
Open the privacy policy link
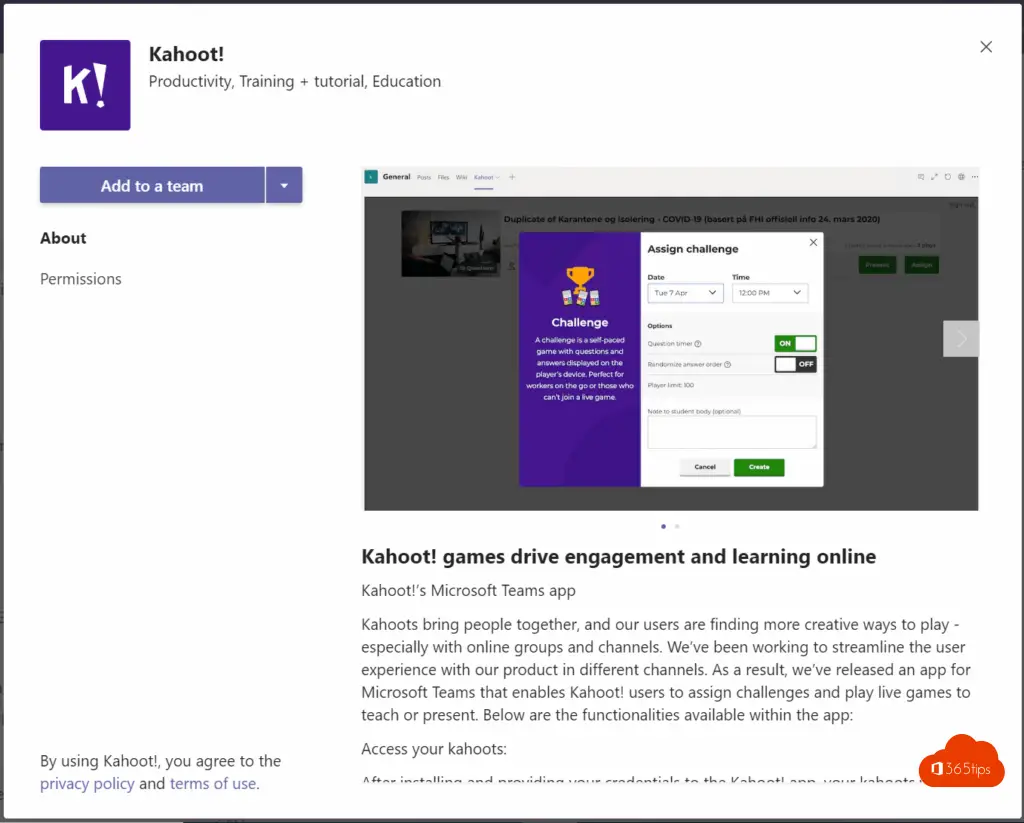tap(88, 783)
